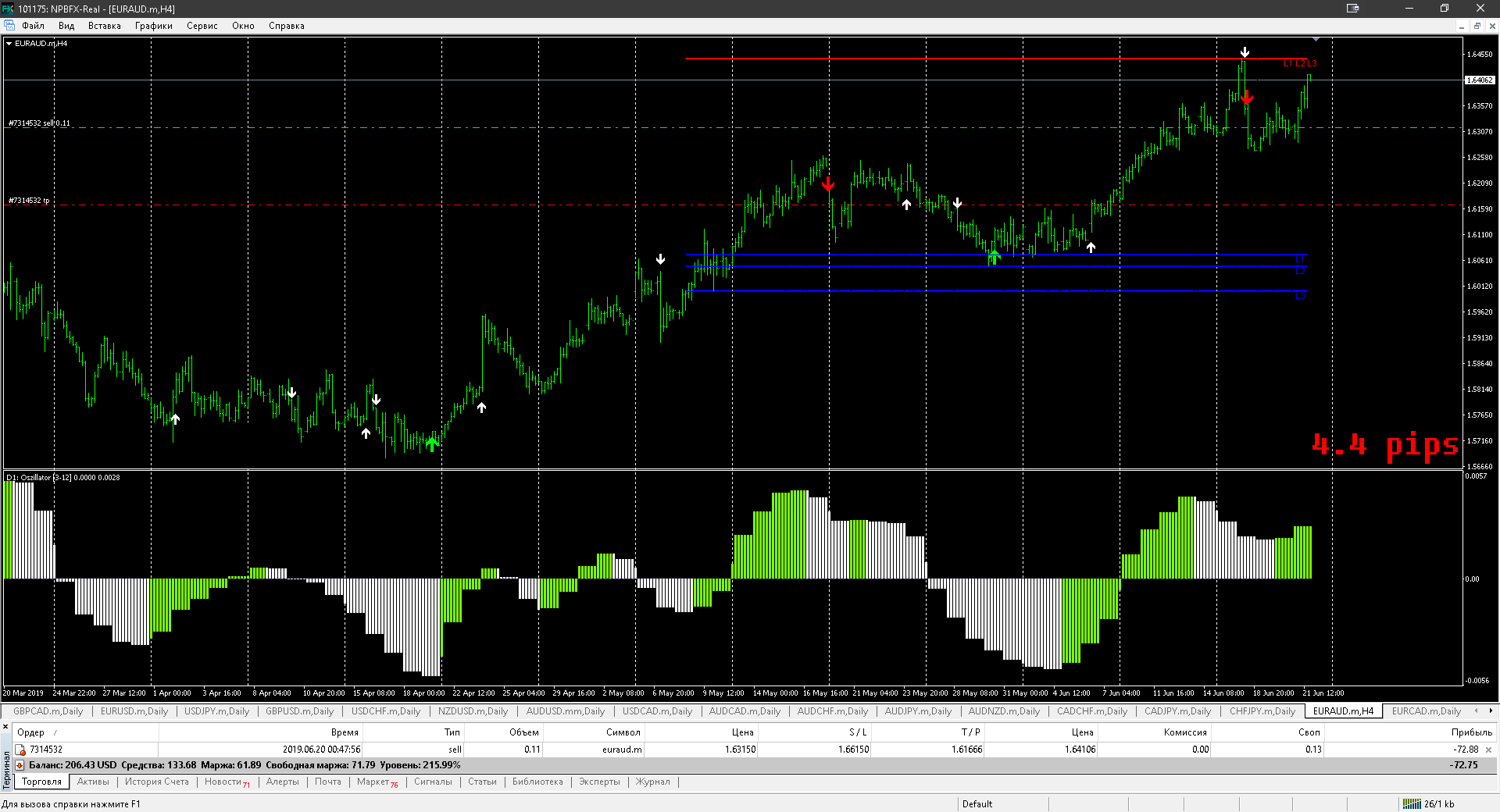The image size is (1500, 812).
Task: Click the Default profile field in the status bar
Action: (x=977, y=804)
